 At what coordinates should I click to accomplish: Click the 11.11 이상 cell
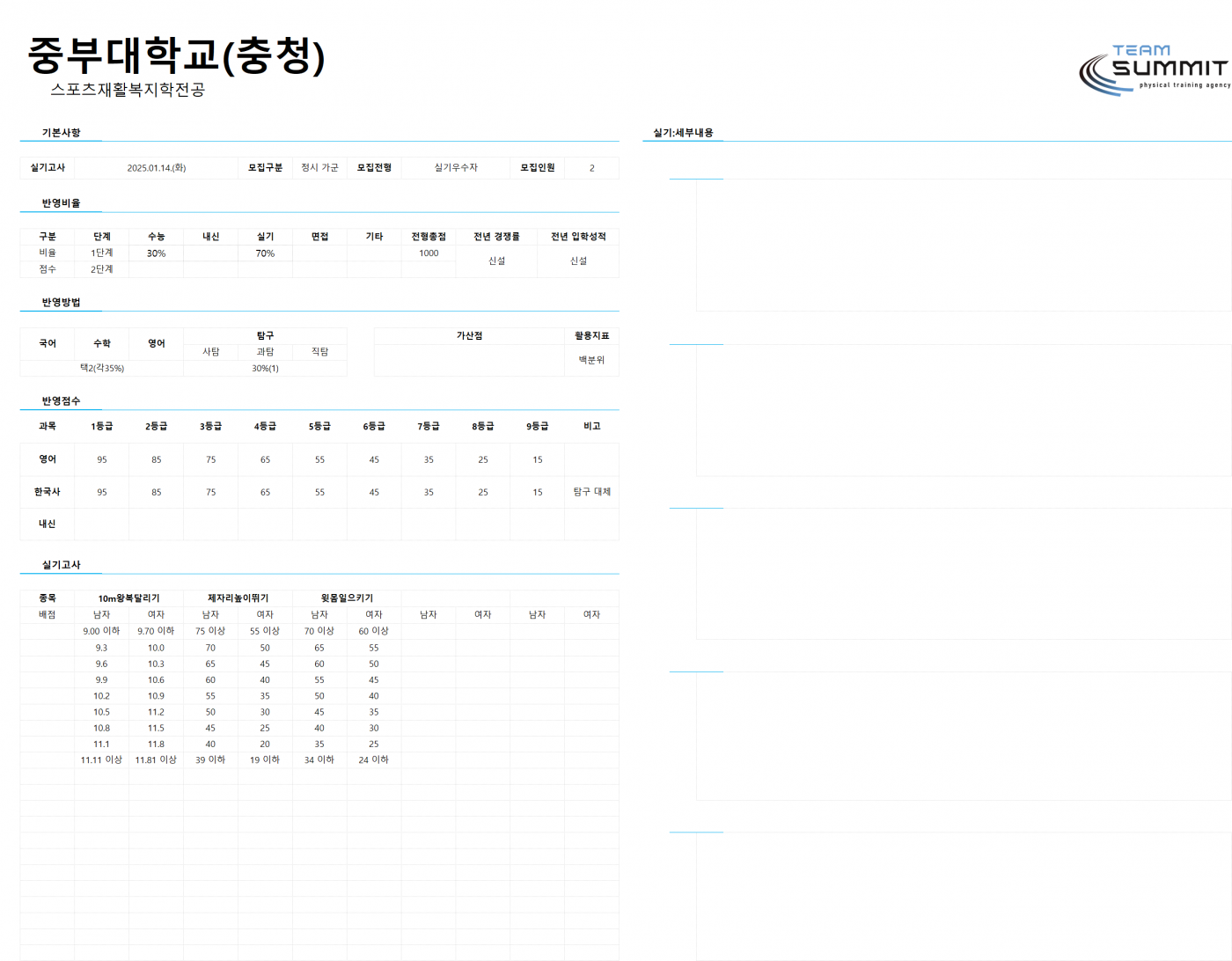101,760
